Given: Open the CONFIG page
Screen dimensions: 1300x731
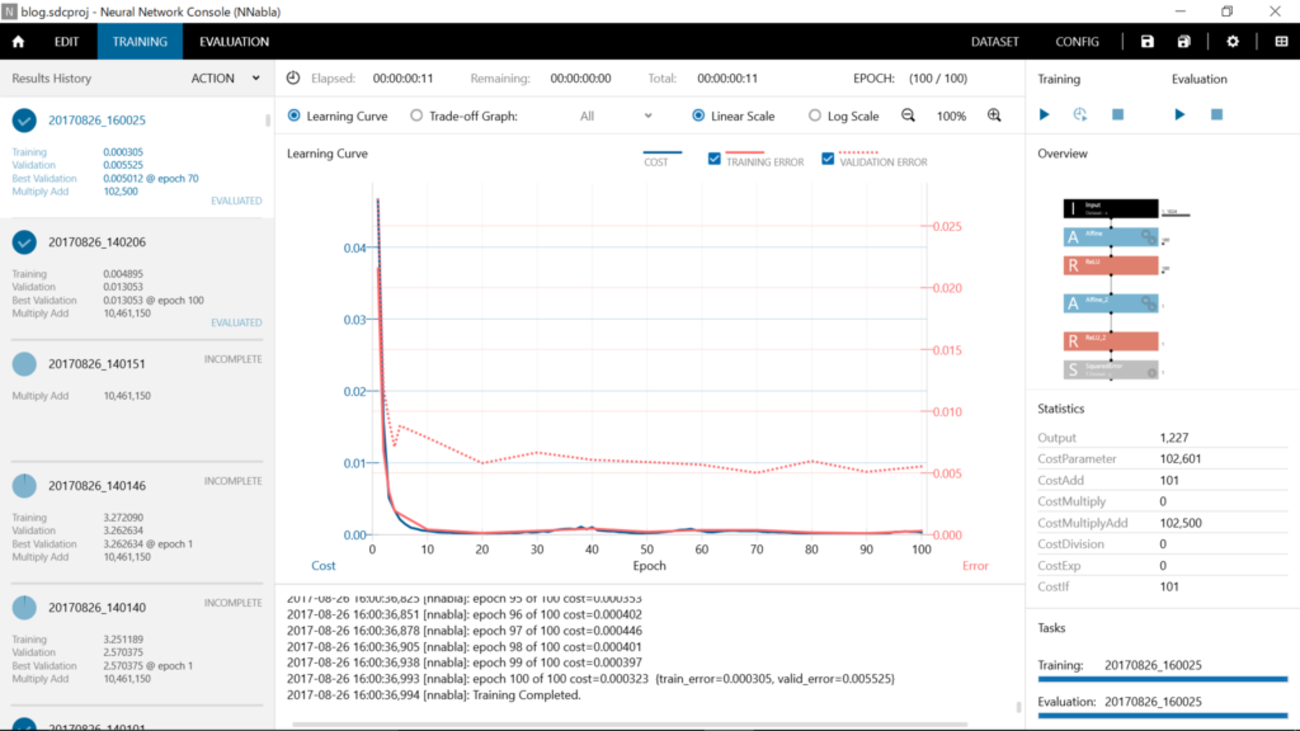Looking at the screenshot, I should [1077, 42].
